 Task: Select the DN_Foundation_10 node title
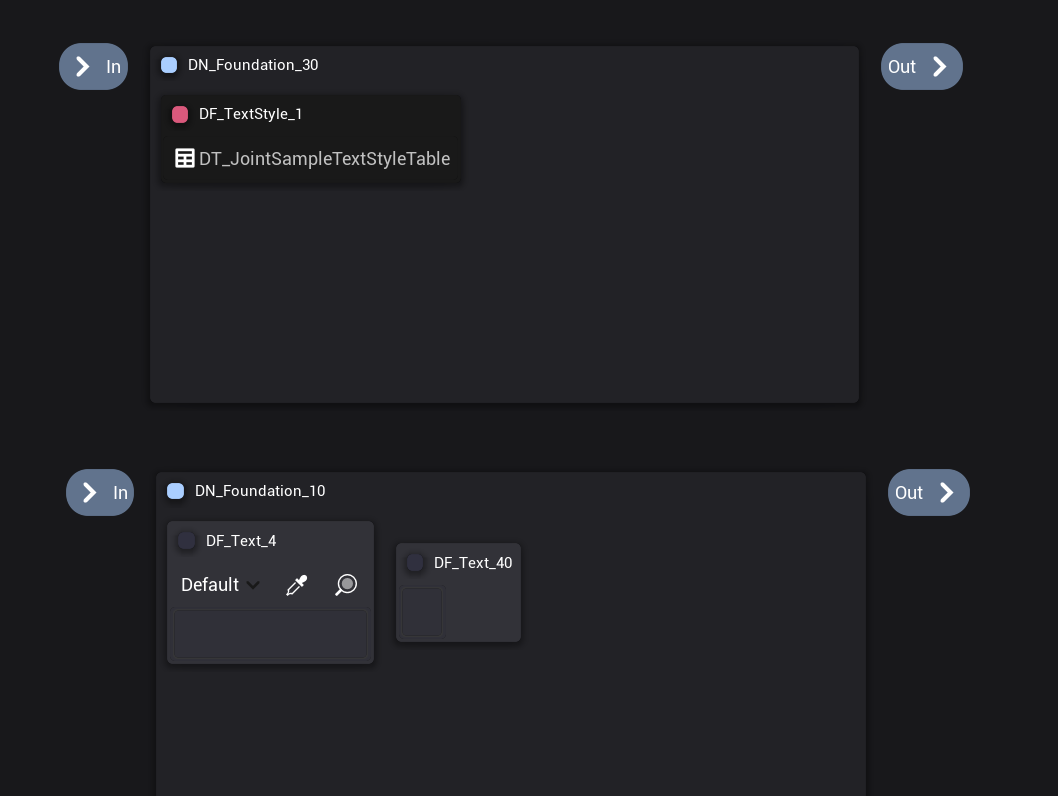click(x=260, y=491)
